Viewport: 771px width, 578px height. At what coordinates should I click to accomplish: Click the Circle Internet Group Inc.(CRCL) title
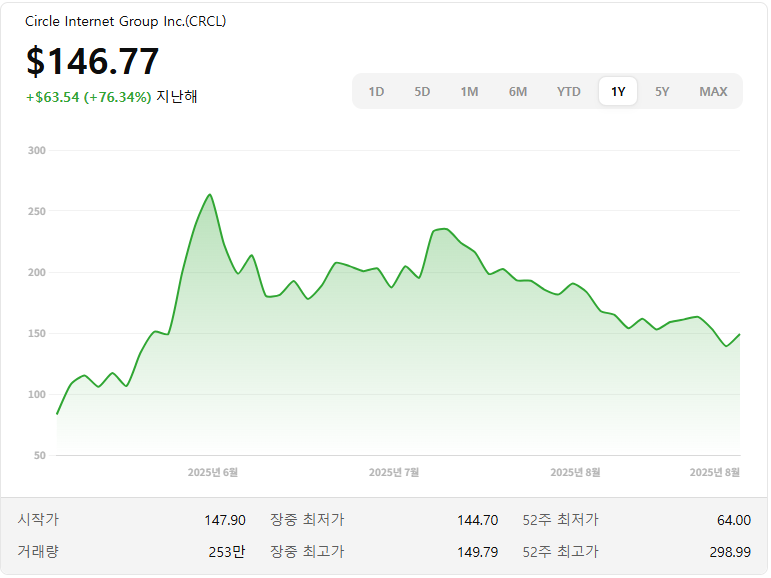(x=125, y=21)
